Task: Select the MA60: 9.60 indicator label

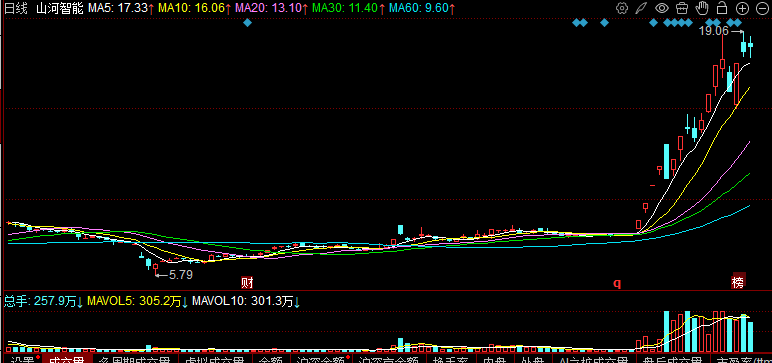Action: coord(421,8)
